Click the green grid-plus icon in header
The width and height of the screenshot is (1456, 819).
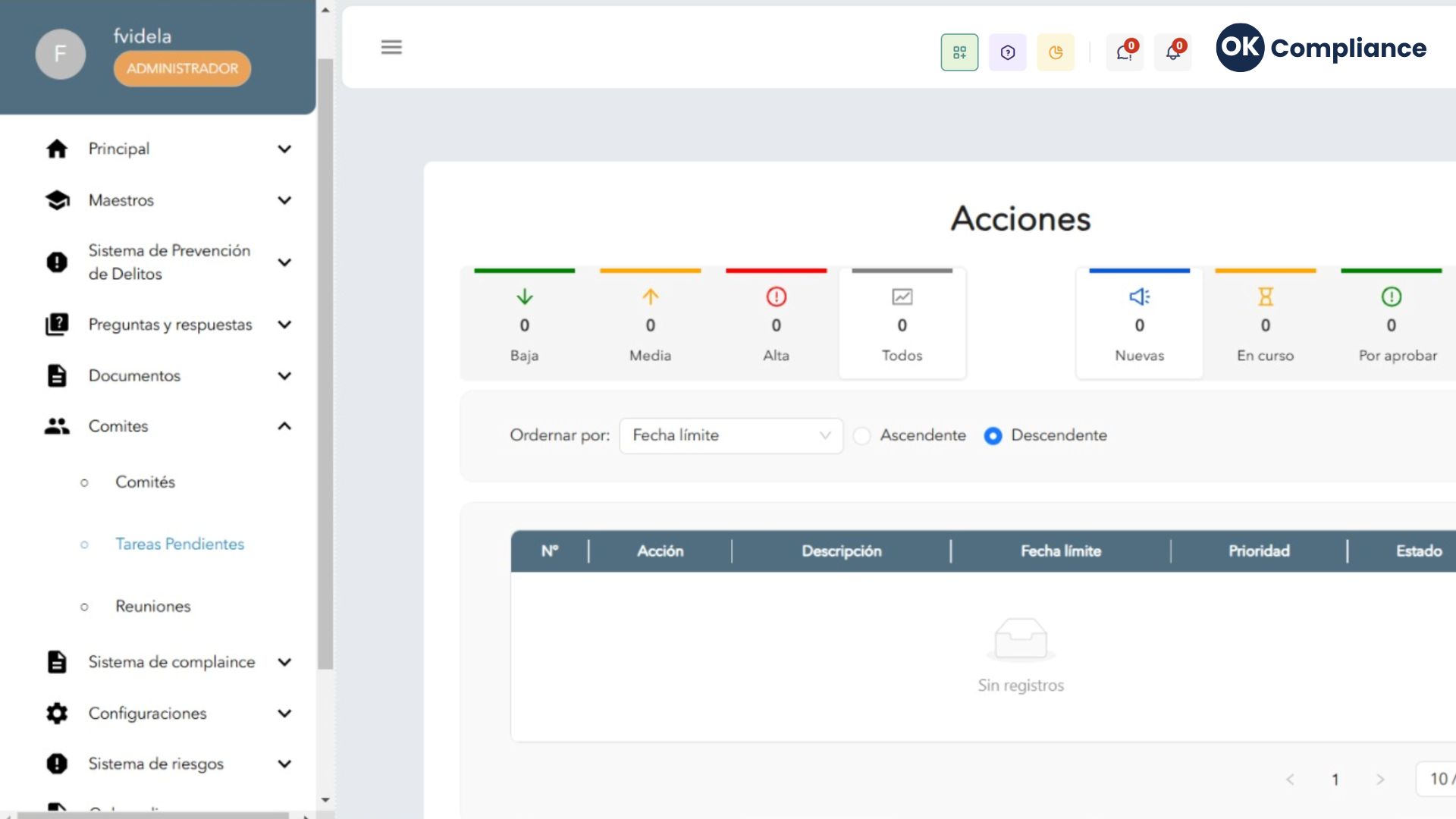point(959,52)
